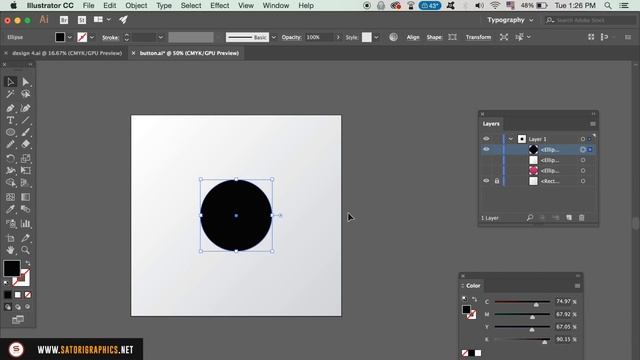Select the Lasso tool
The height and width of the screenshot is (360, 640).
(25, 94)
